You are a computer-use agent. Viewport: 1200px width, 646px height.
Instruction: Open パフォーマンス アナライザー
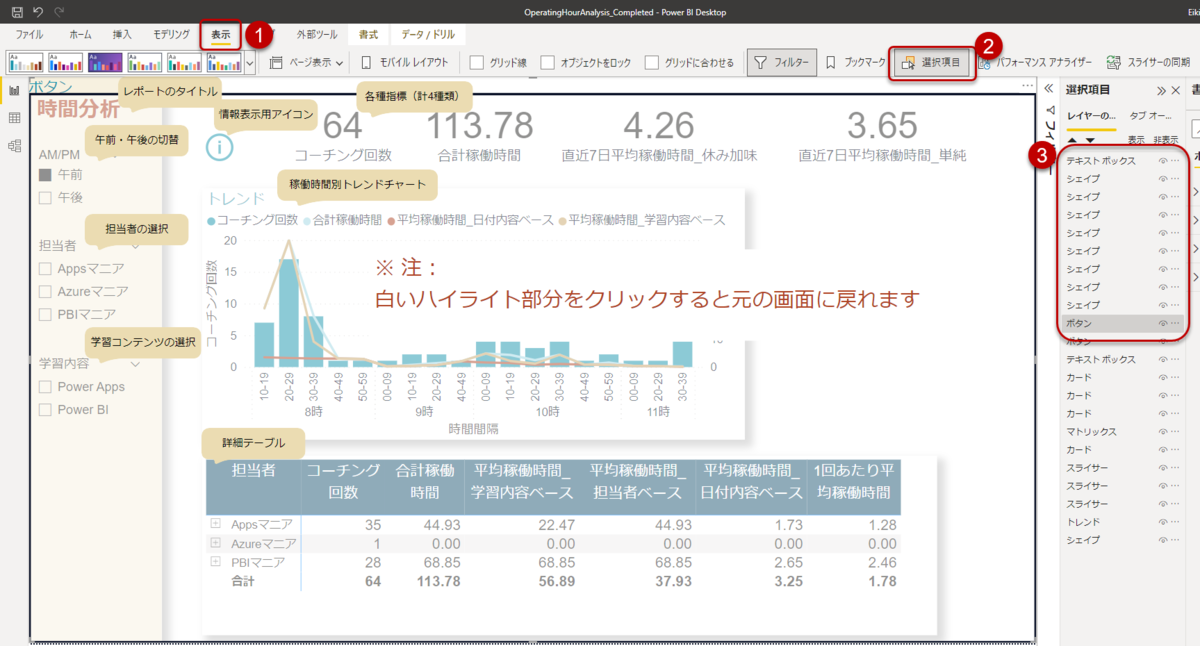1036,62
